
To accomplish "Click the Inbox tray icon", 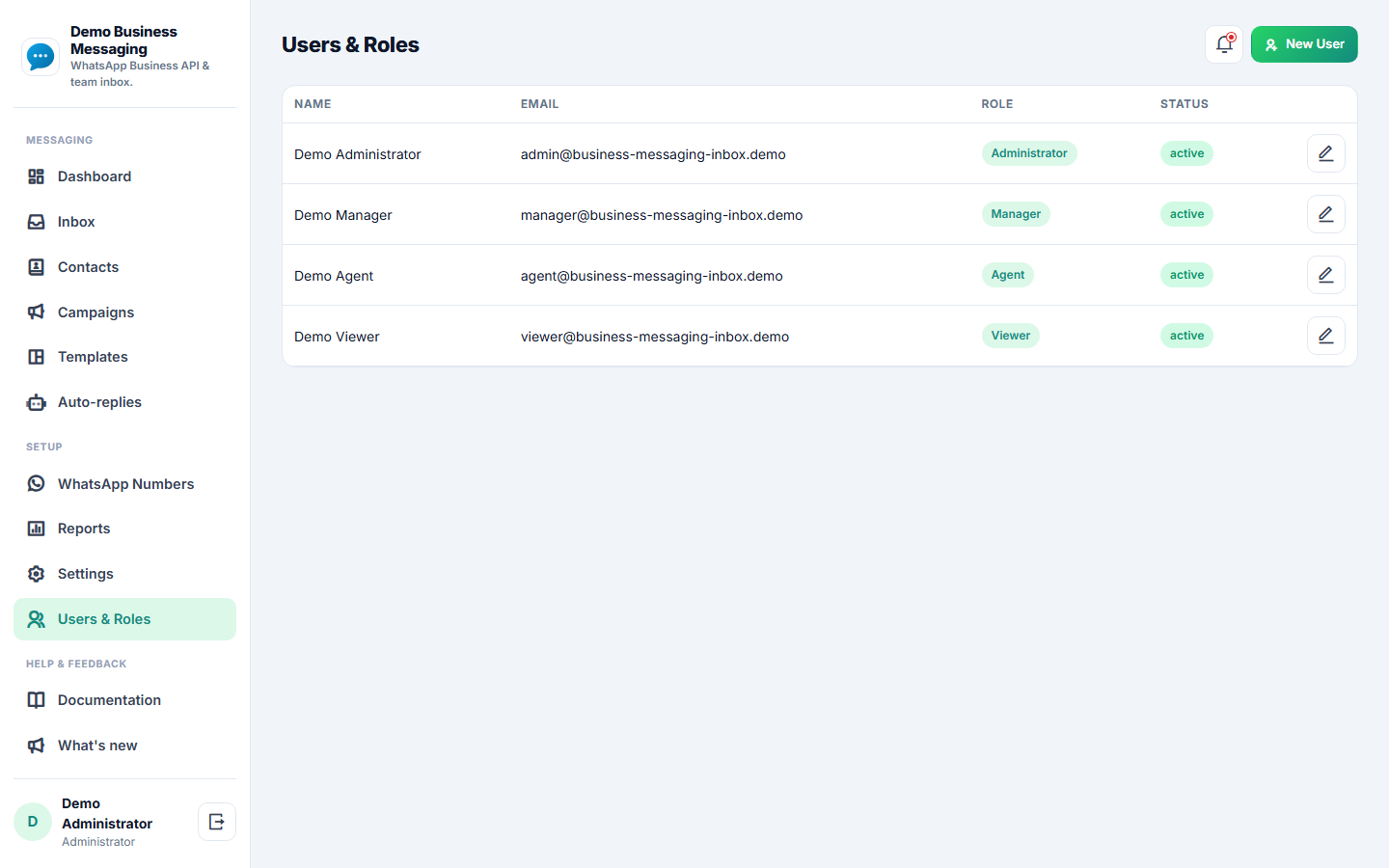I will pyautogui.click(x=37, y=222).
